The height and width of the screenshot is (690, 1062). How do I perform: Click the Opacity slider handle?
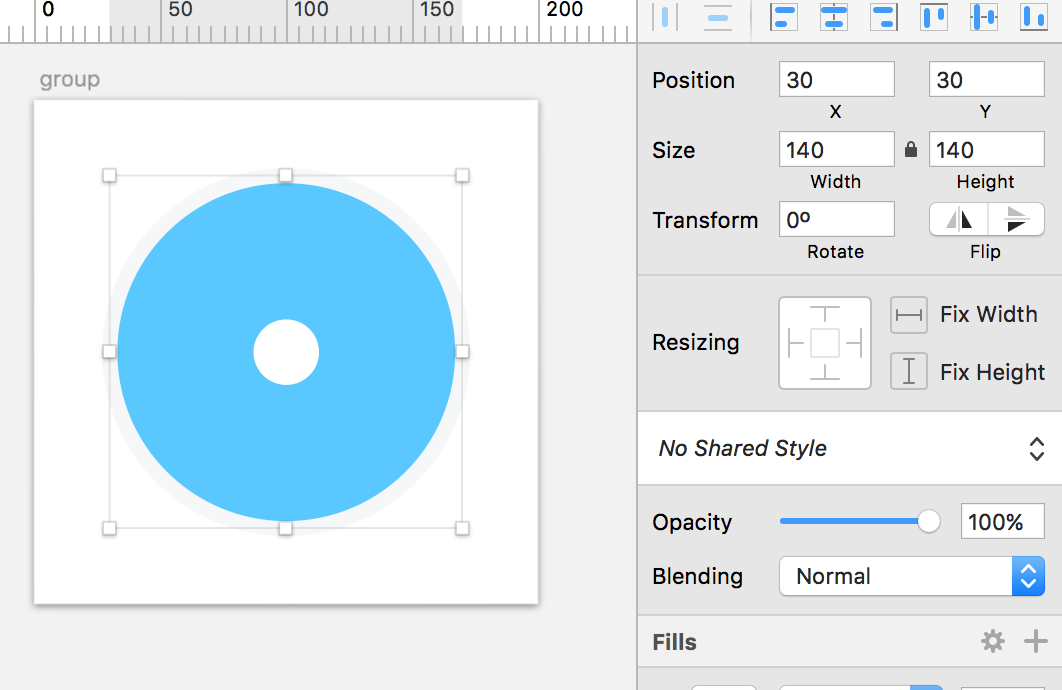click(x=929, y=521)
